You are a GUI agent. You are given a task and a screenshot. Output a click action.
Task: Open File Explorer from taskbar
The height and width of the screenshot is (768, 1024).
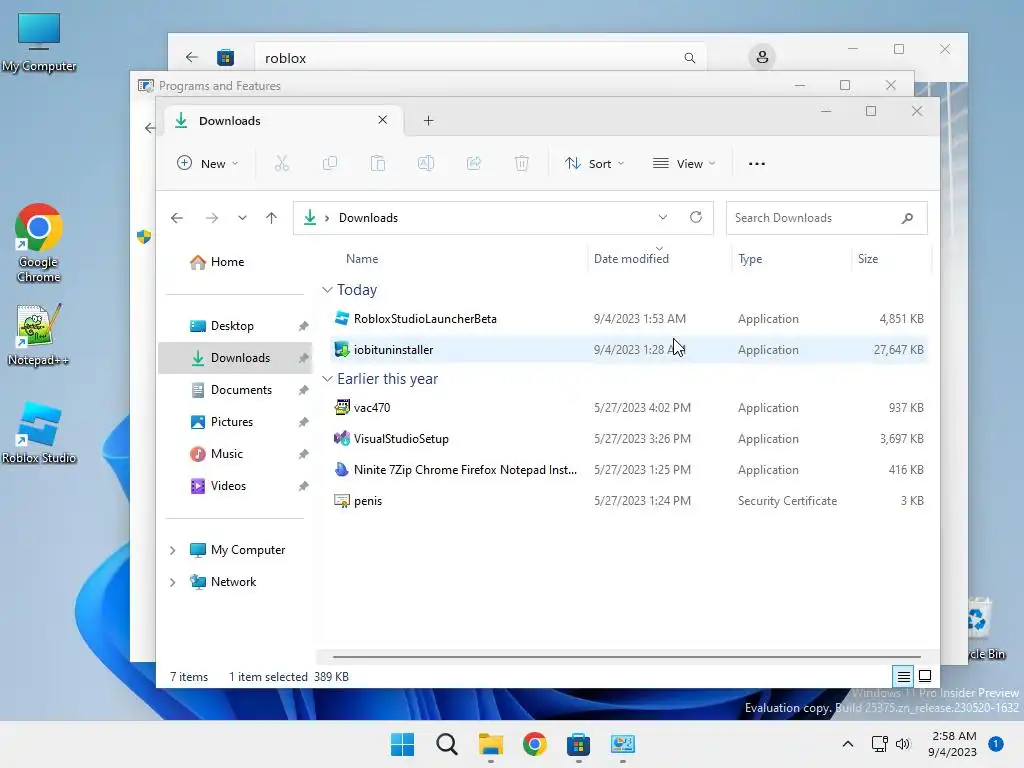click(490, 744)
